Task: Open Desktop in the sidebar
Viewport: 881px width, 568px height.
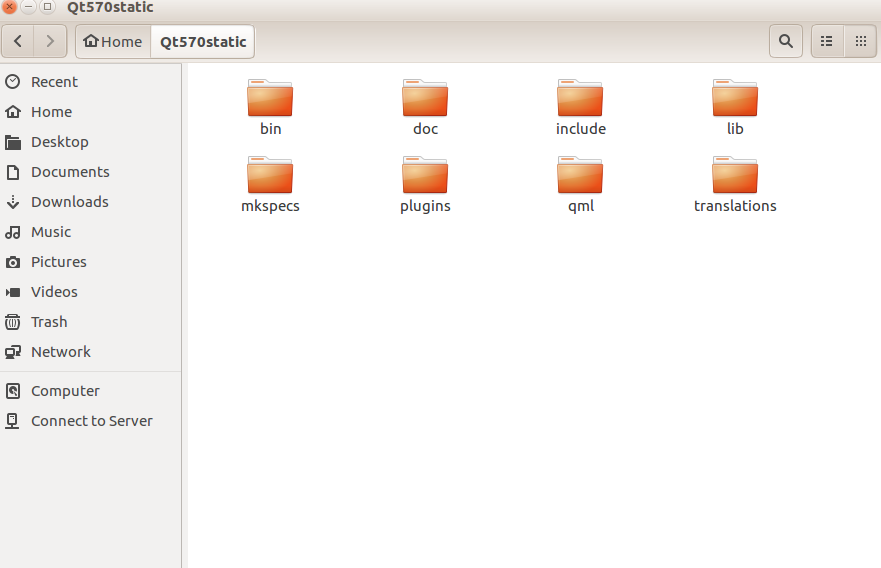Action: point(90,142)
